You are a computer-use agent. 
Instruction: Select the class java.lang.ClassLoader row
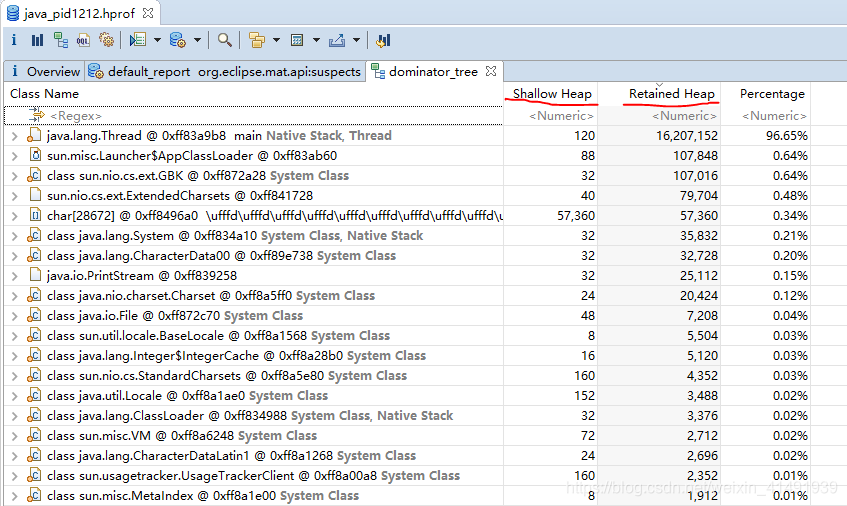click(x=408, y=415)
